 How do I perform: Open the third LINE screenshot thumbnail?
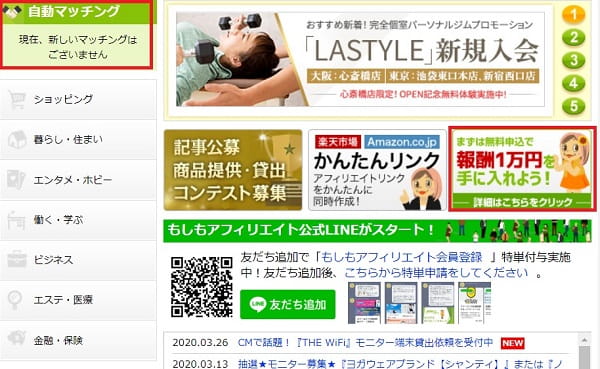[x=437, y=303]
